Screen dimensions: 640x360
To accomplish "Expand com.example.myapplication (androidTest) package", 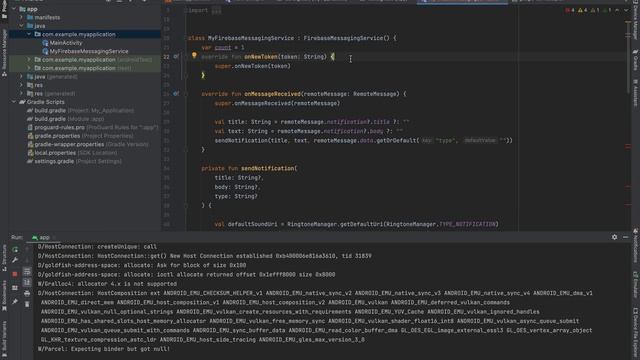I will click(x=29, y=60).
